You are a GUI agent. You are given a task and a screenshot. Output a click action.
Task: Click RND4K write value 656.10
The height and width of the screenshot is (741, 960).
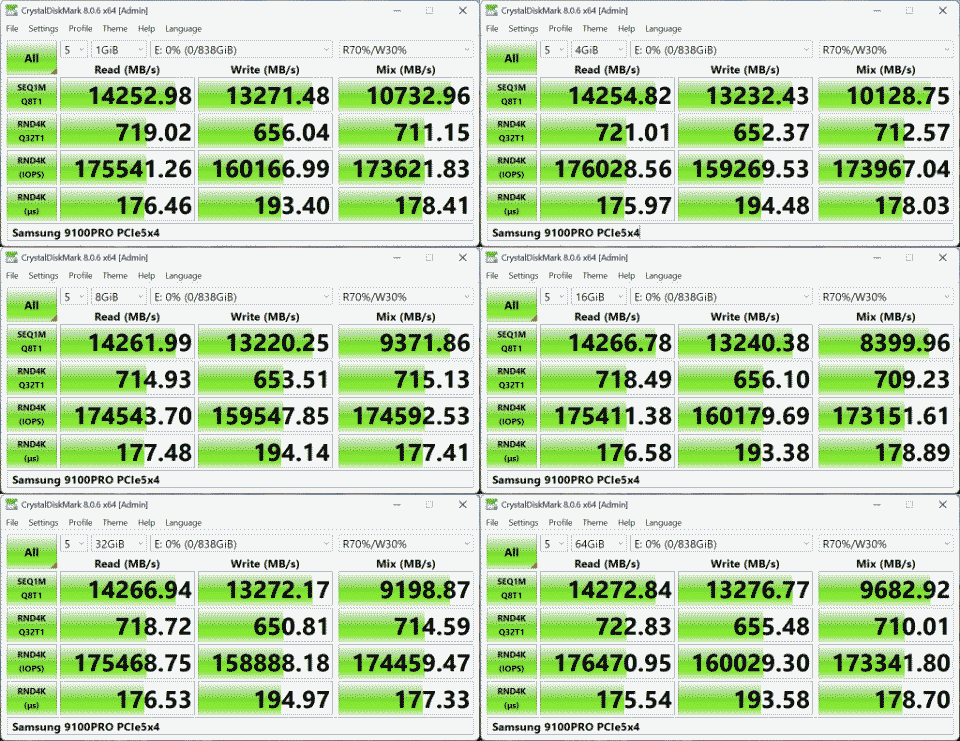pos(771,380)
